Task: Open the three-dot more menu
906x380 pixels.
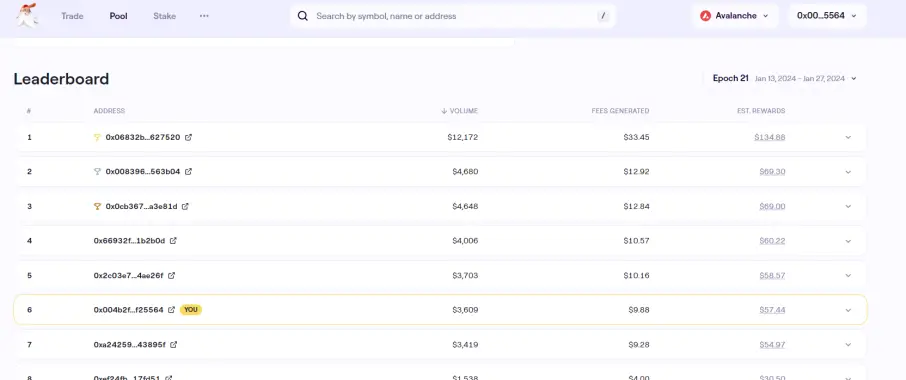Action: pyautogui.click(x=204, y=16)
